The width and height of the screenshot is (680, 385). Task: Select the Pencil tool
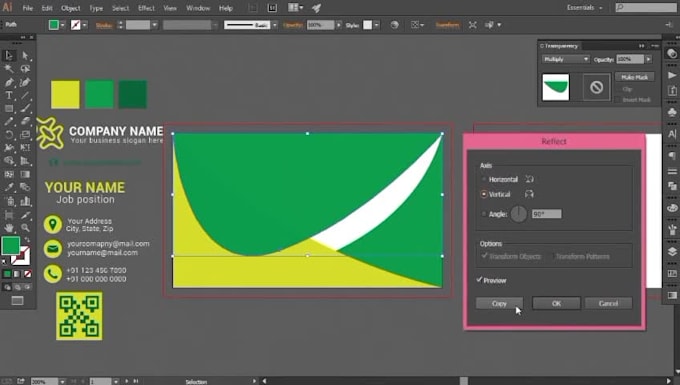coord(9,121)
